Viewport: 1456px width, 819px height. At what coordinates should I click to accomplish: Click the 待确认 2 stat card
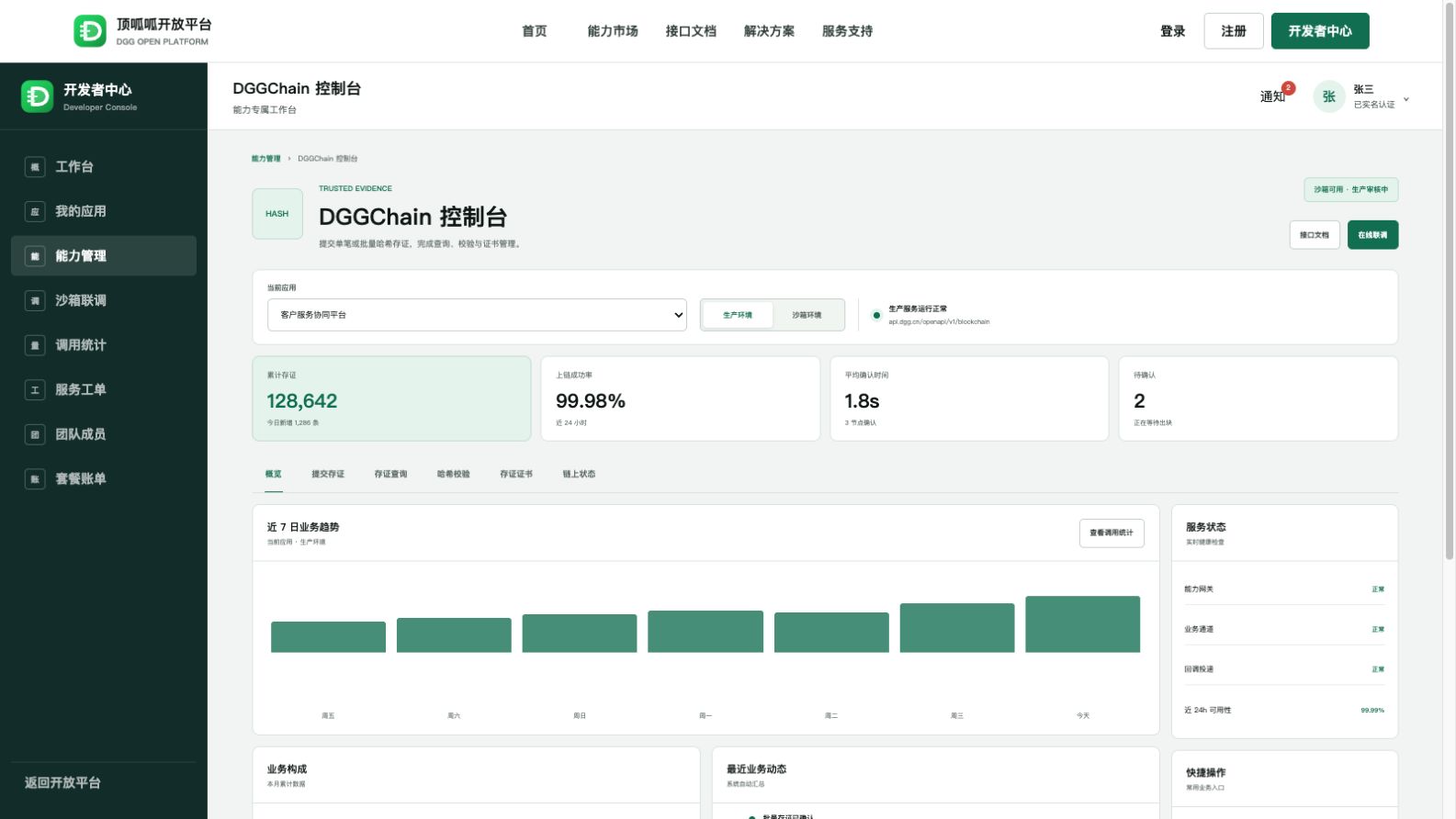tap(1258, 398)
